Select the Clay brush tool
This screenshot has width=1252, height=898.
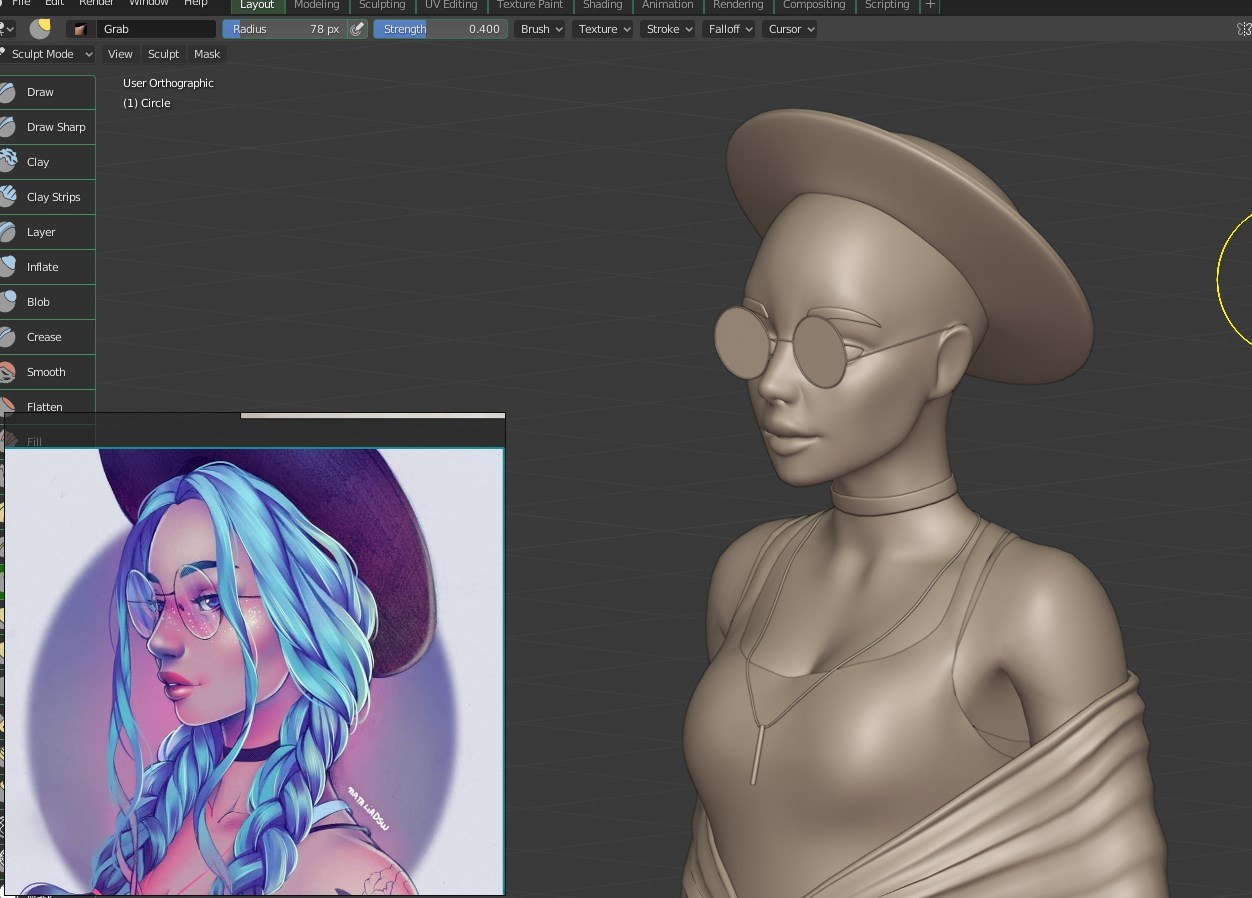pyautogui.click(x=47, y=162)
